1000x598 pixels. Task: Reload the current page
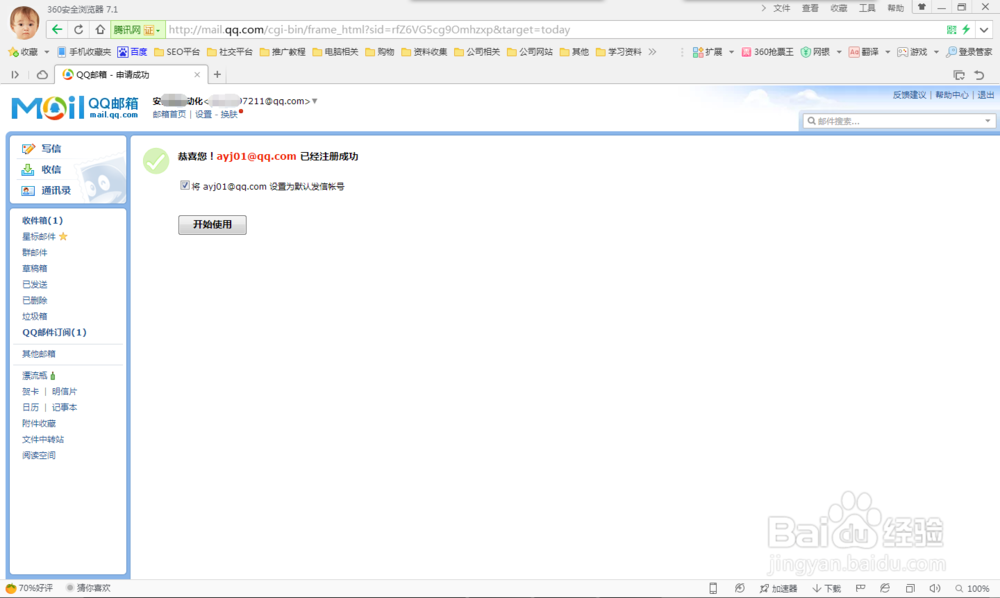pos(78,29)
